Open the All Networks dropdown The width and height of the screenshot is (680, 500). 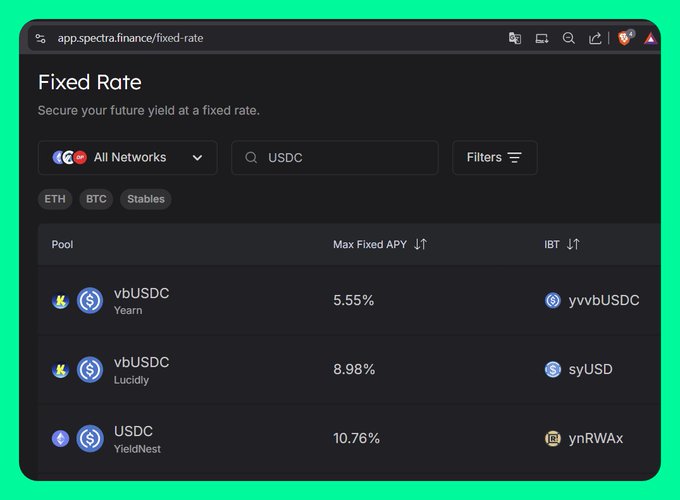pyautogui.click(x=128, y=157)
